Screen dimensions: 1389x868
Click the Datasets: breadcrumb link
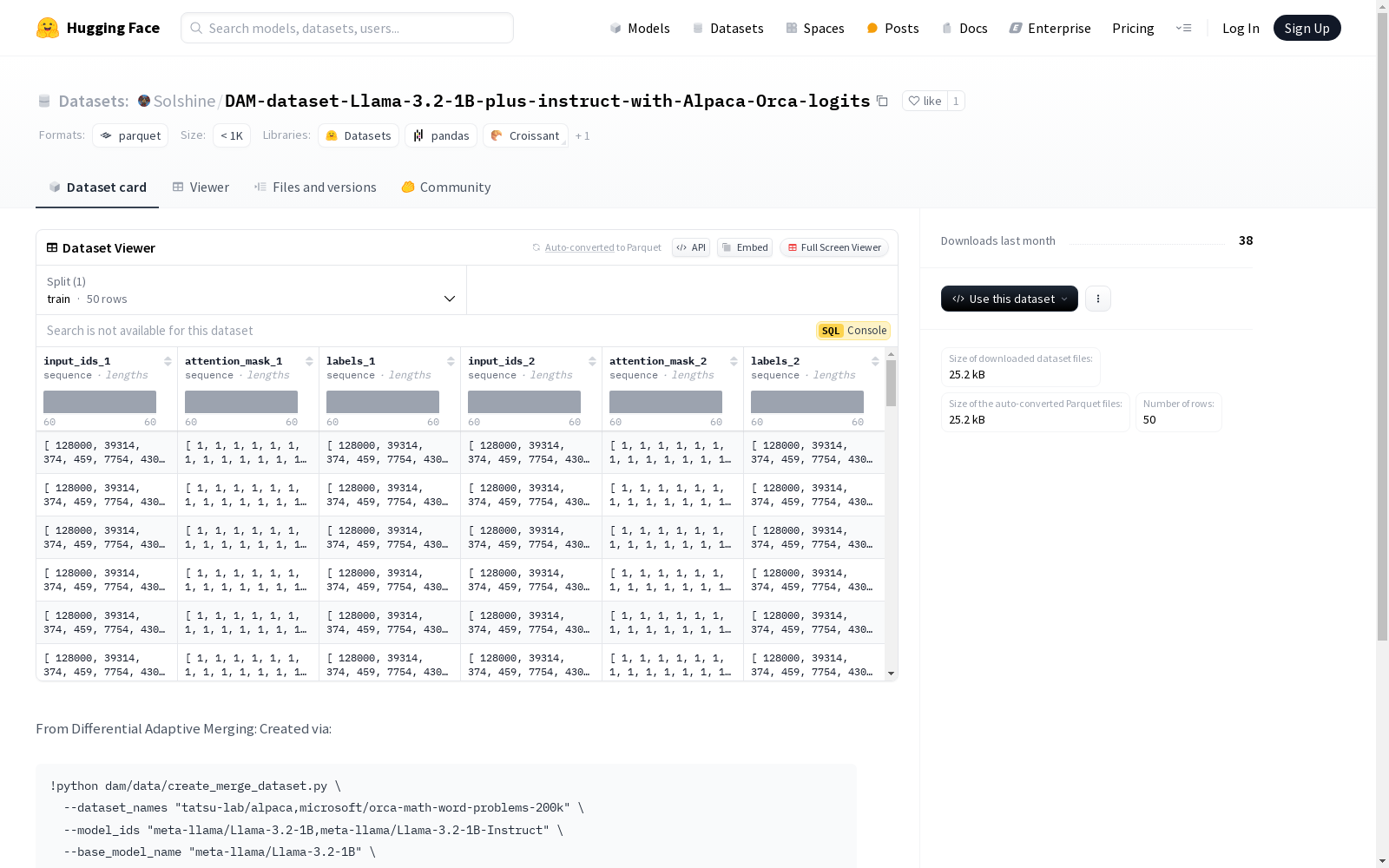click(x=94, y=101)
